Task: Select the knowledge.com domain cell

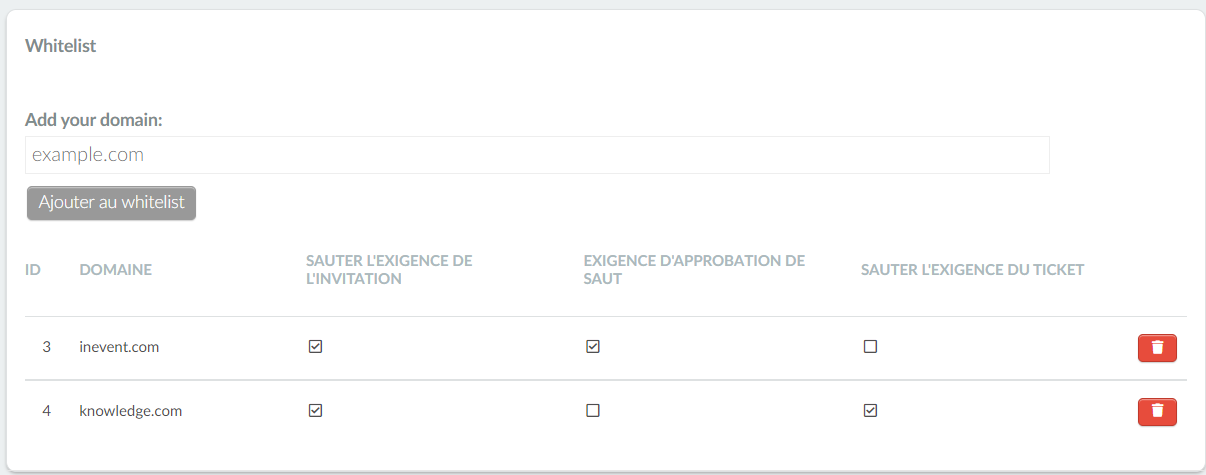Action: pos(131,411)
